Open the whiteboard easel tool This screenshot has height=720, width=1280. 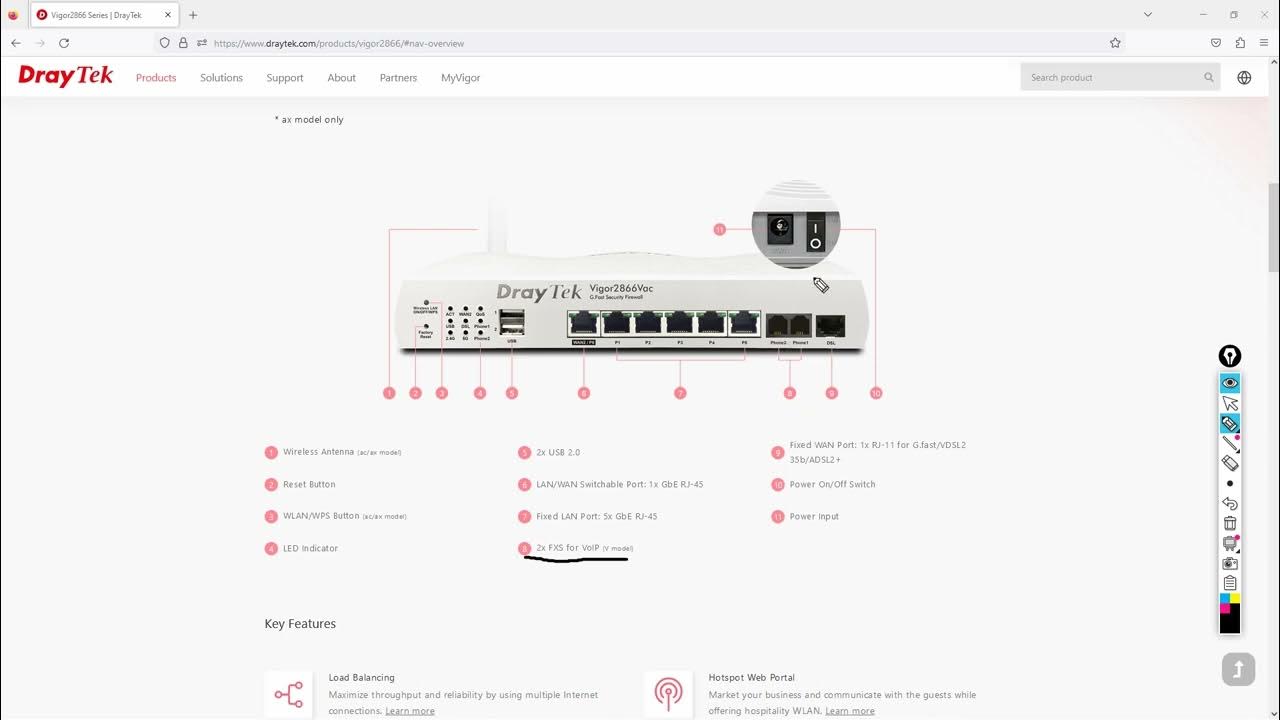coord(1230,543)
